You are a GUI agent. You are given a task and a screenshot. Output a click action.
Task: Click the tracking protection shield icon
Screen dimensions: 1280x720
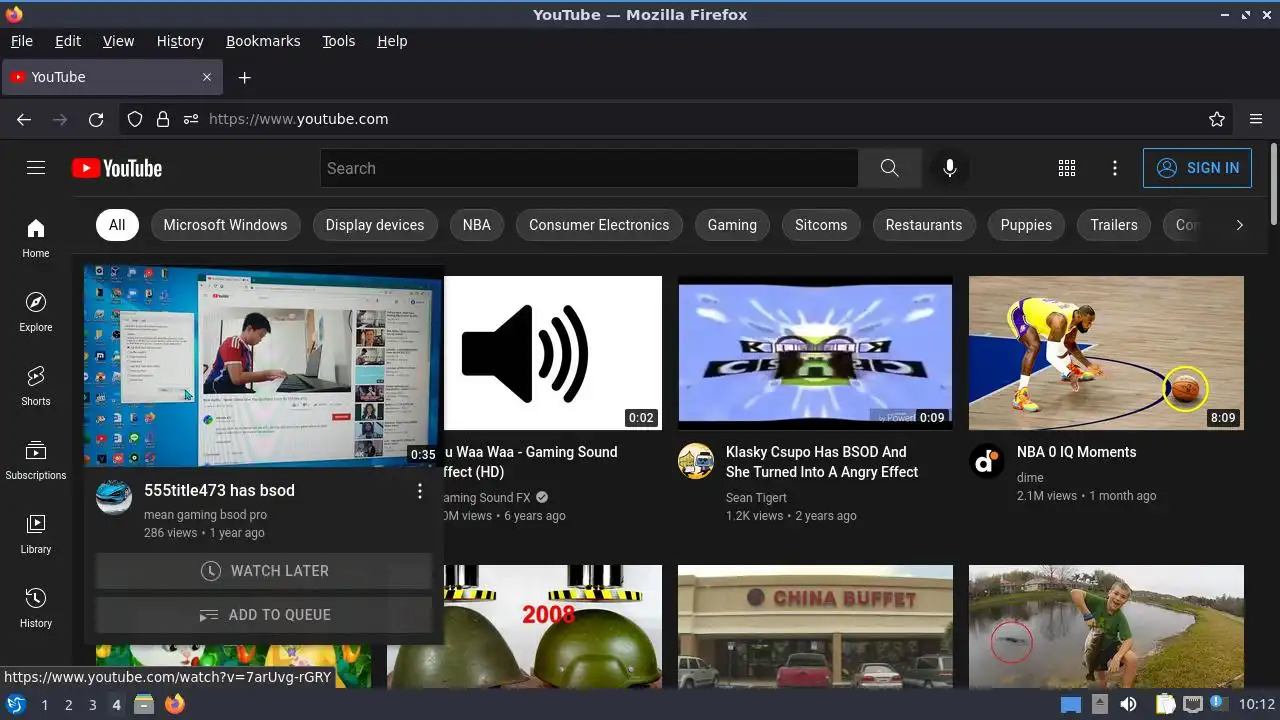click(135, 119)
